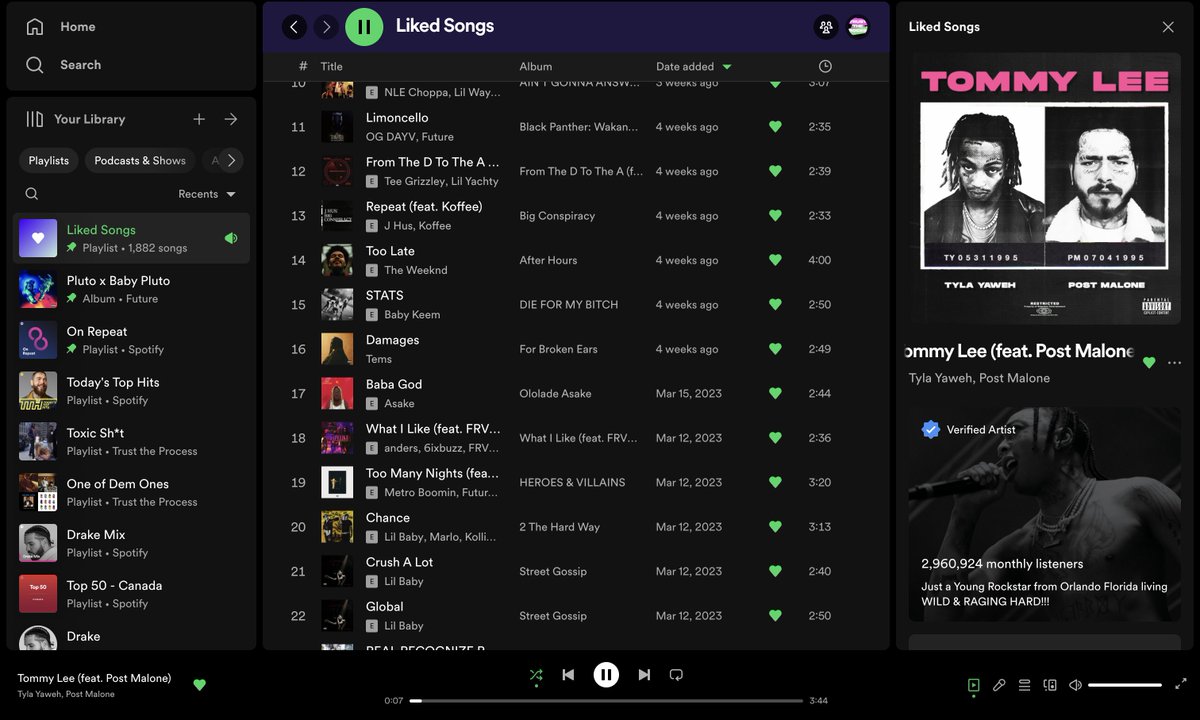Viewport: 1200px width, 720px height.
Task: Seek within the song progress bar
Action: pos(606,701)
